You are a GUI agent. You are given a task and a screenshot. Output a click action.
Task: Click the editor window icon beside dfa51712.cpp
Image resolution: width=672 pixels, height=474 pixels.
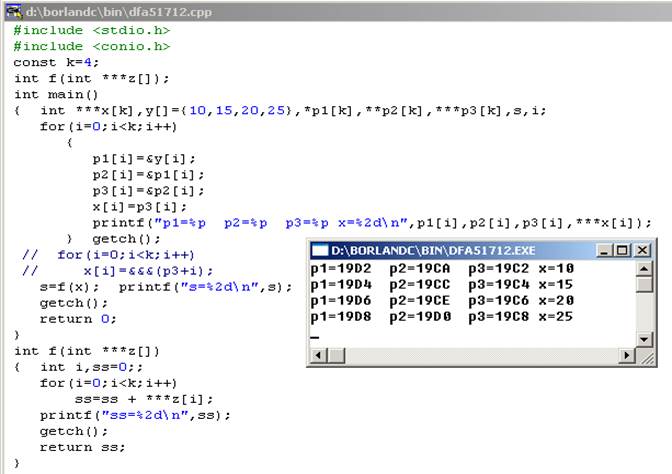point(14,12)
